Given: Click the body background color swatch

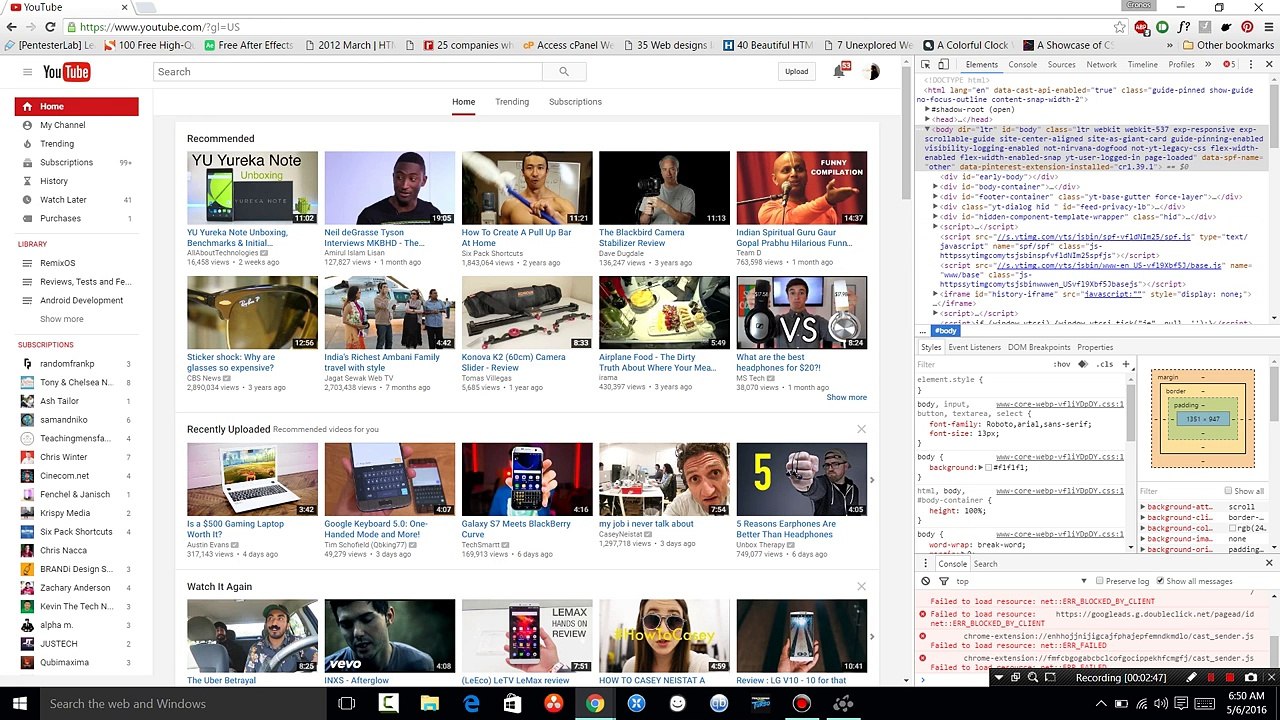Looking at the screenshot, I should (989, 468).
